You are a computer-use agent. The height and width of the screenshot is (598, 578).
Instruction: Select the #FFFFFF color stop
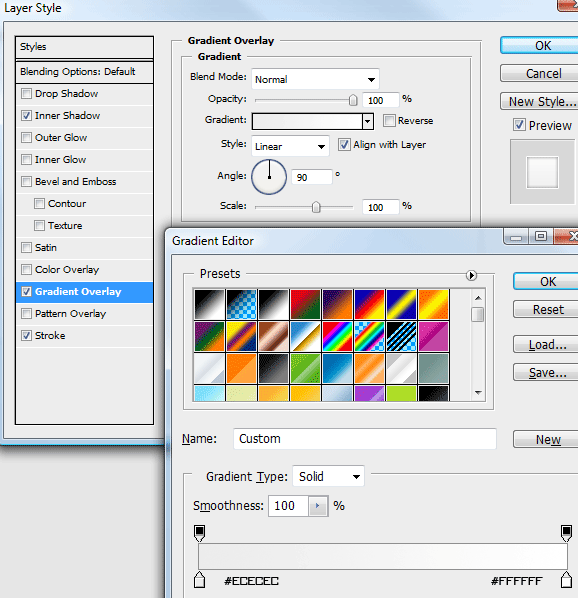click(x=566, y=579)
